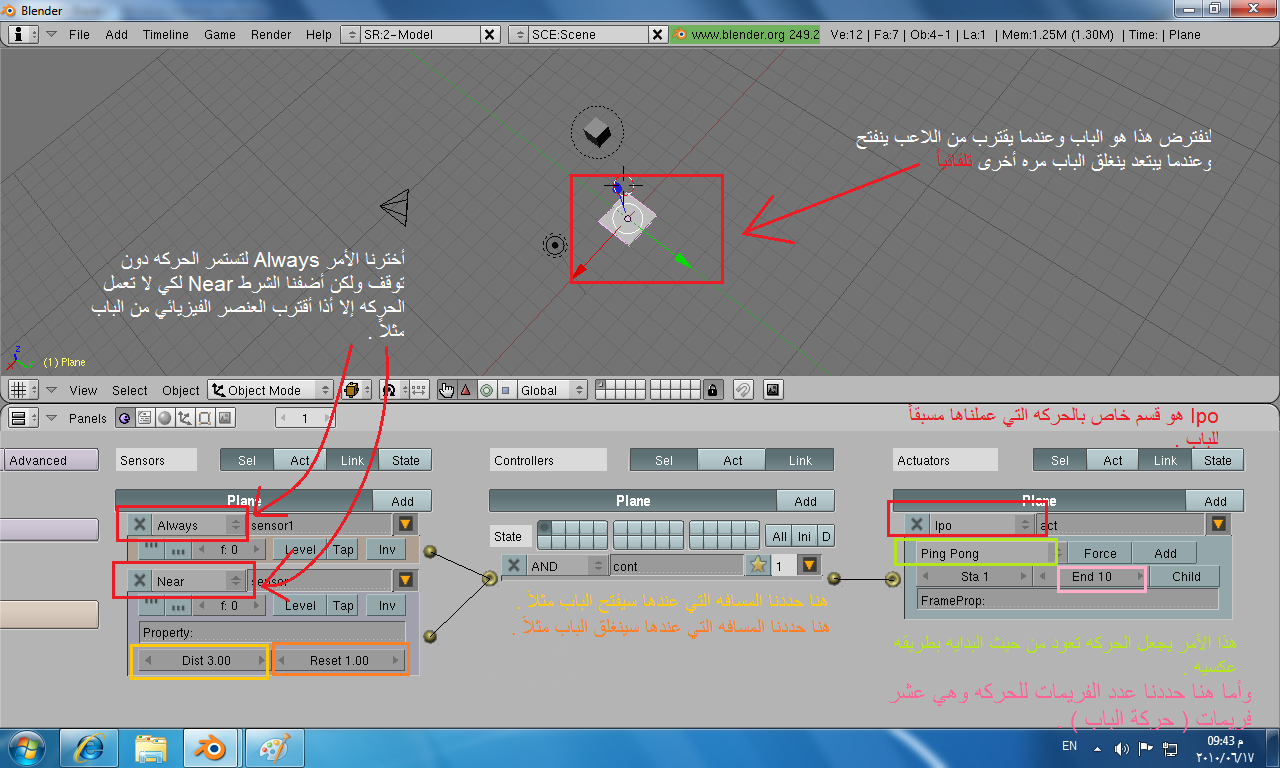Toggle Sensors State filter button

[x=405, y=460]
